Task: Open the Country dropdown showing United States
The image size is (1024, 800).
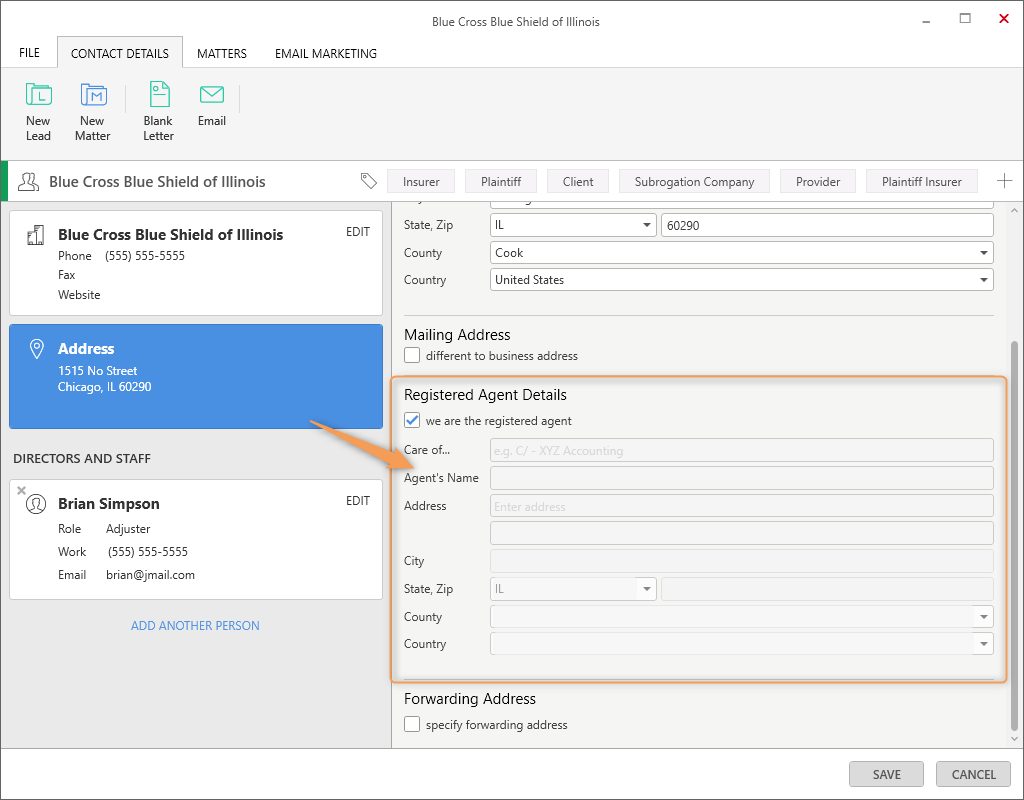Action: (742, 280)
